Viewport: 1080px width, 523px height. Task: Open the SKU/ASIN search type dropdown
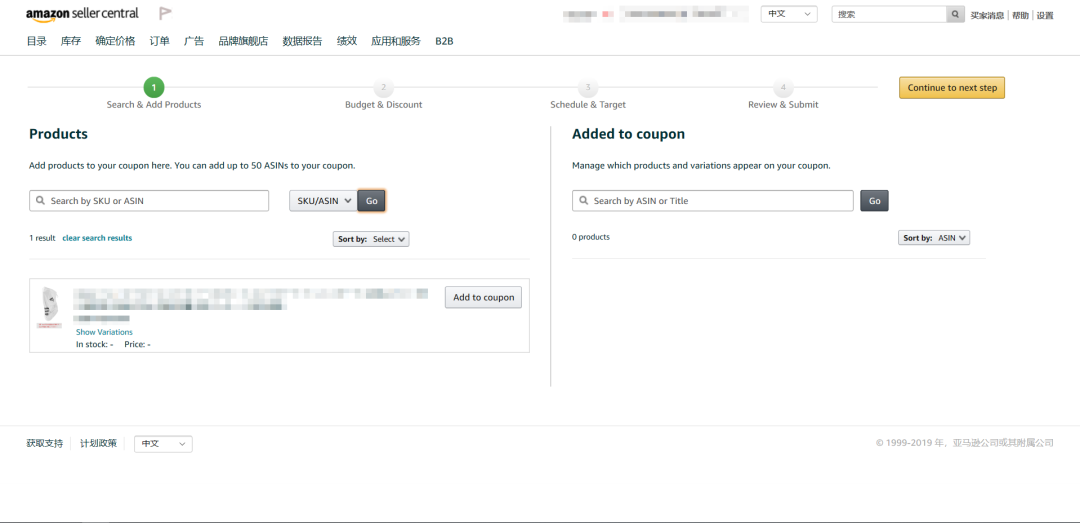(x=322, y=201)
